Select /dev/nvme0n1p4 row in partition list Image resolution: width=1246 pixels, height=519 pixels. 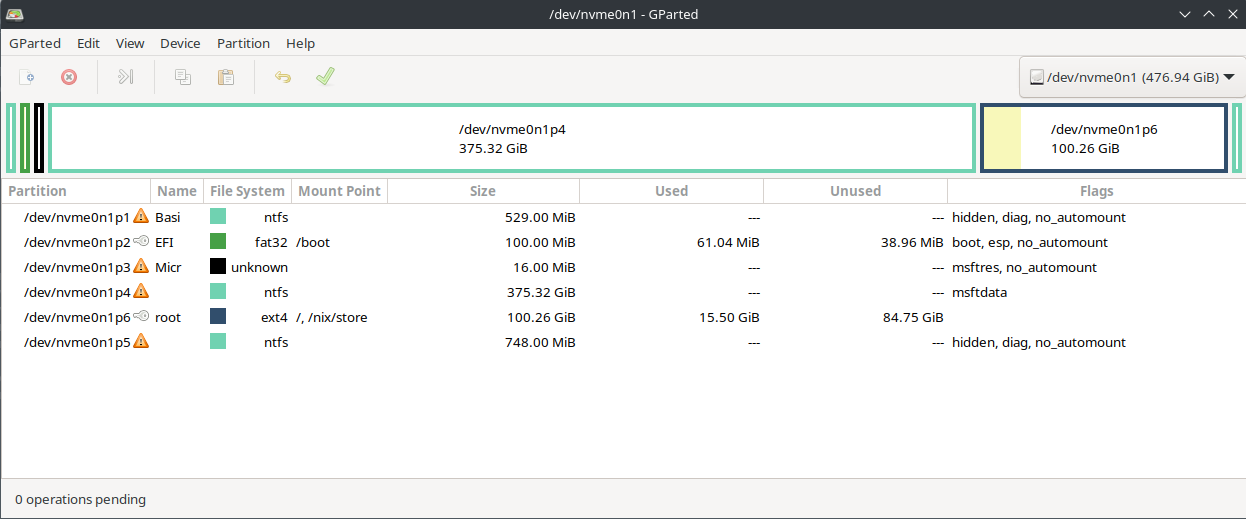click(x=623, y=291)
